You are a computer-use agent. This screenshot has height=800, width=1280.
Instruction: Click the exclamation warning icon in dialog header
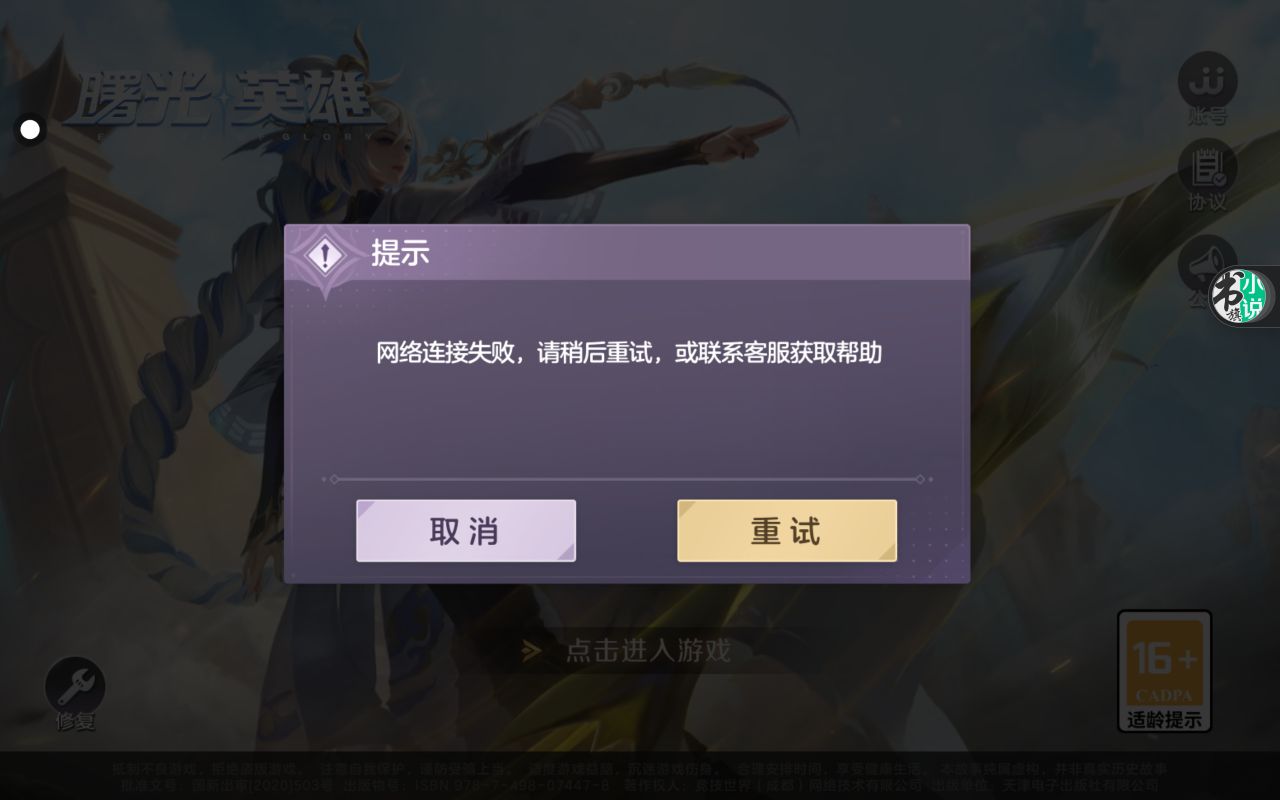[324, 254]
